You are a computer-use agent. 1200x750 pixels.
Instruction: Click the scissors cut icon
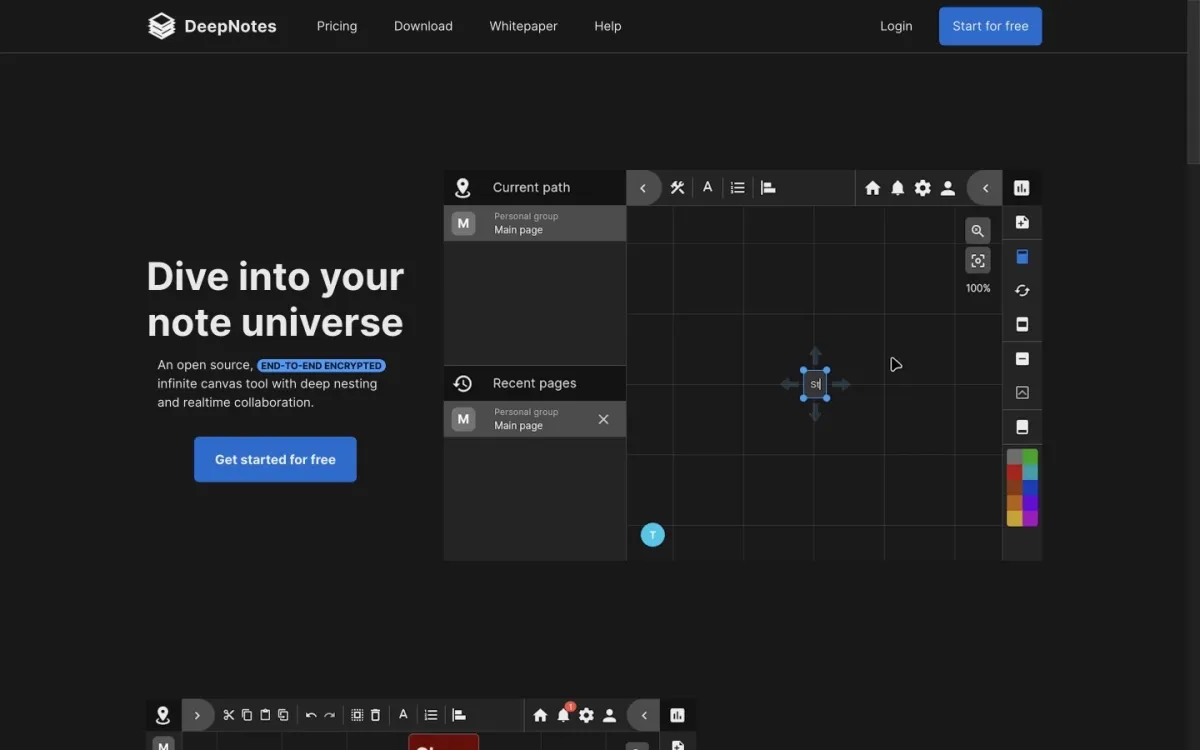click(x=229, y=715)
